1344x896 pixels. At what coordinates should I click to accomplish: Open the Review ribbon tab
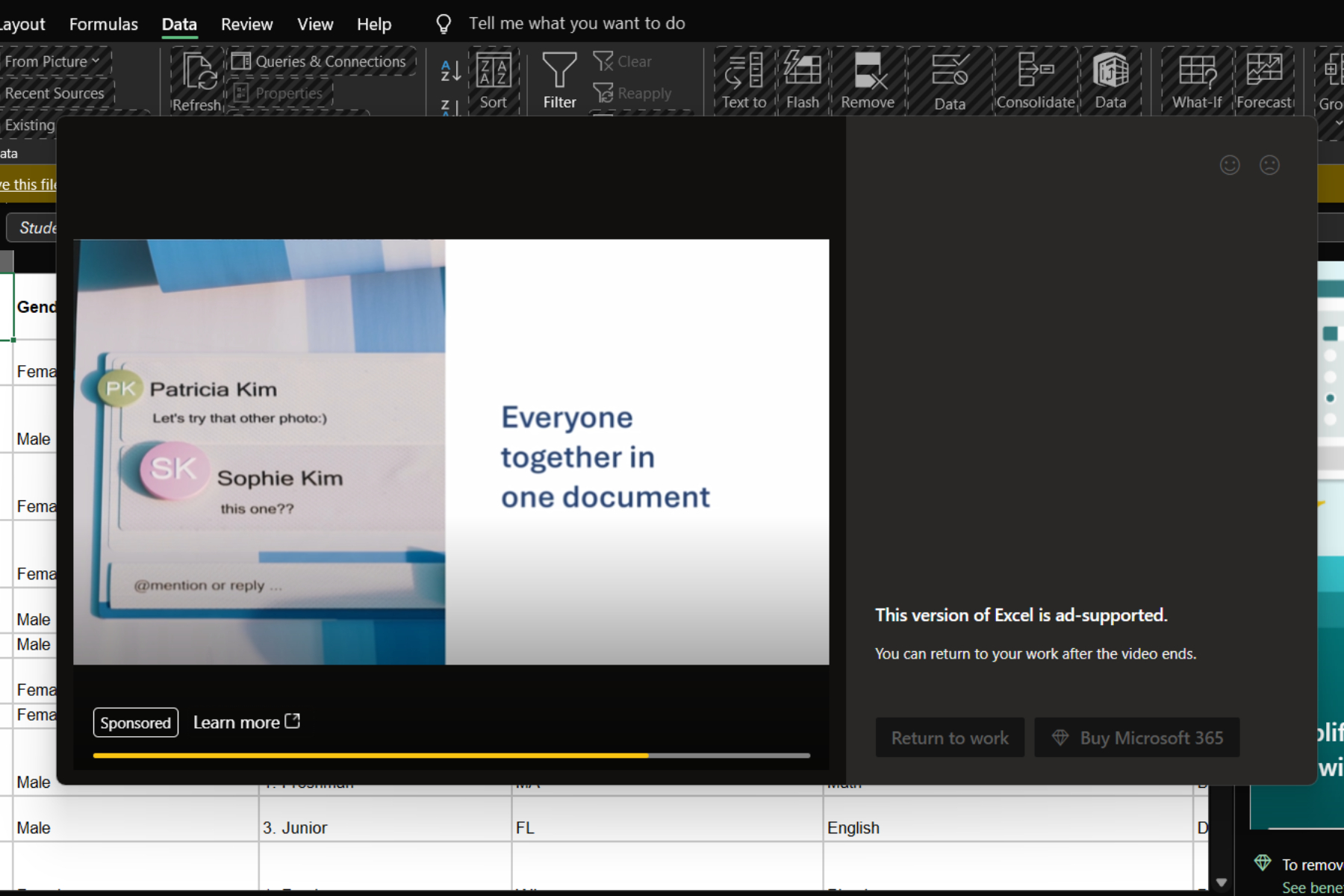coord(246,24)
